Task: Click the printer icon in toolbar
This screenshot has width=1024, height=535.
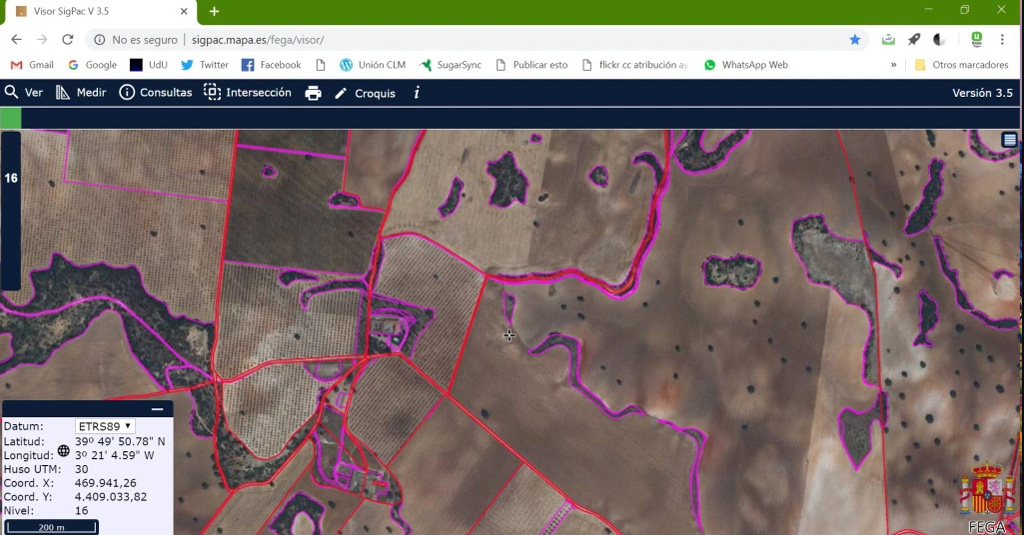Action: [313, 93]
